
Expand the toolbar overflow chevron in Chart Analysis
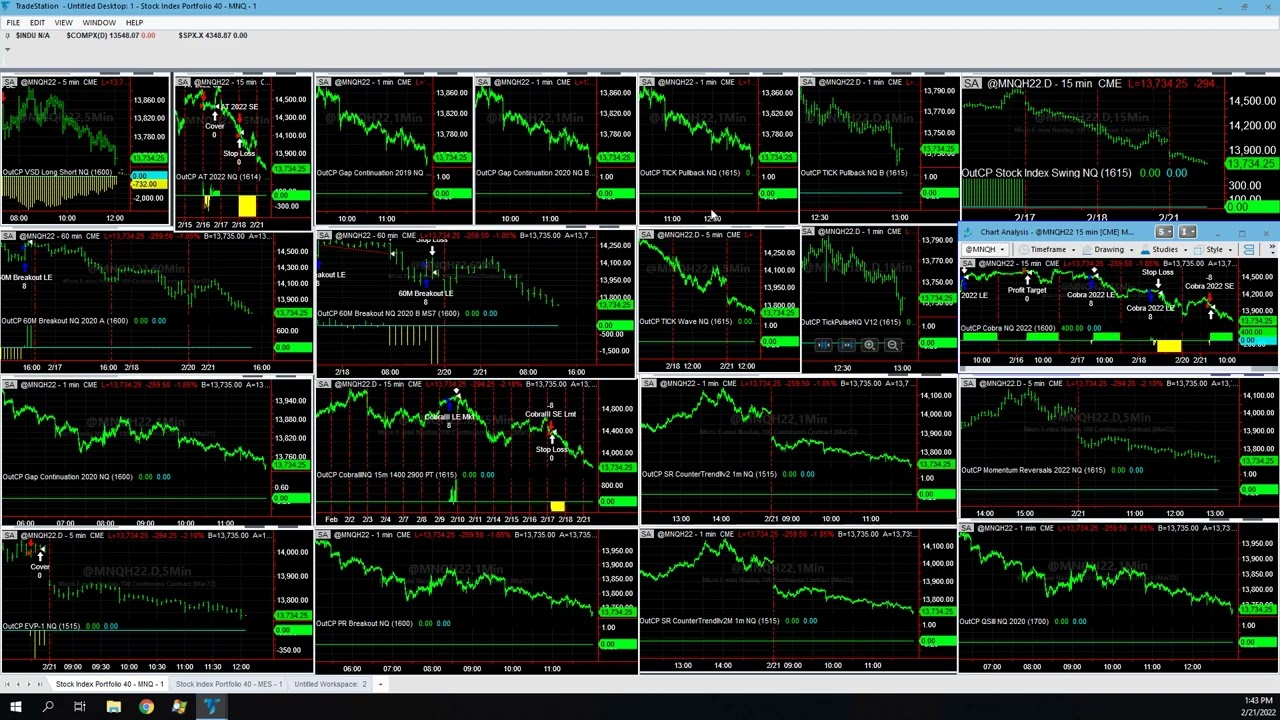pos(1272,250)
